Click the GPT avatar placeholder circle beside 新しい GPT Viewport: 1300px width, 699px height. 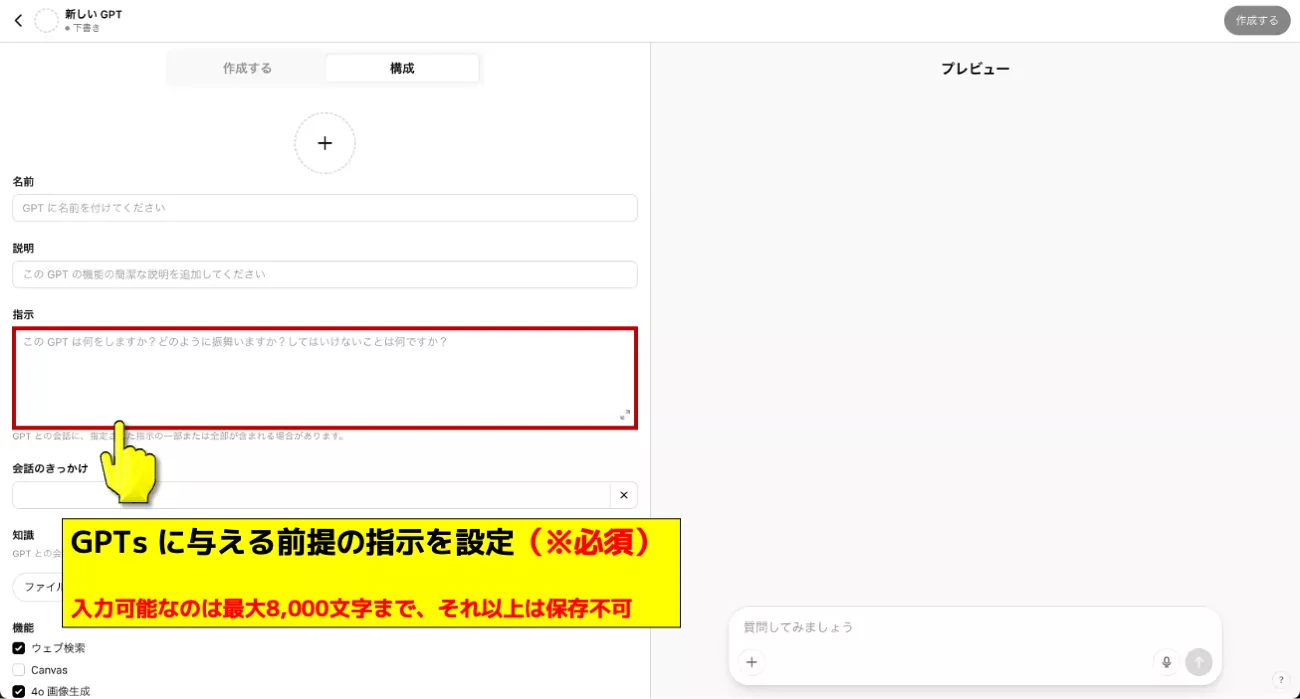click(x=46, y=21)
